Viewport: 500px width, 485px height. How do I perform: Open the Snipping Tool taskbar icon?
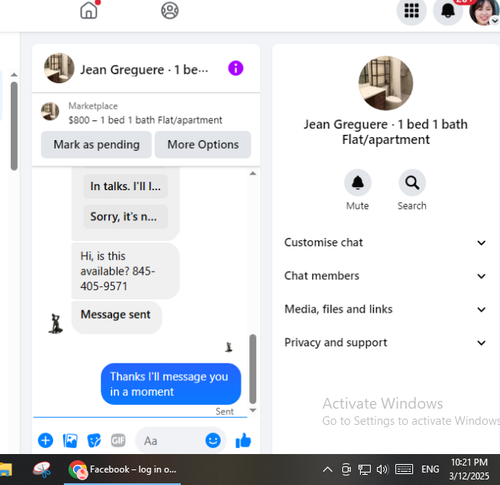tap(42, 470)
